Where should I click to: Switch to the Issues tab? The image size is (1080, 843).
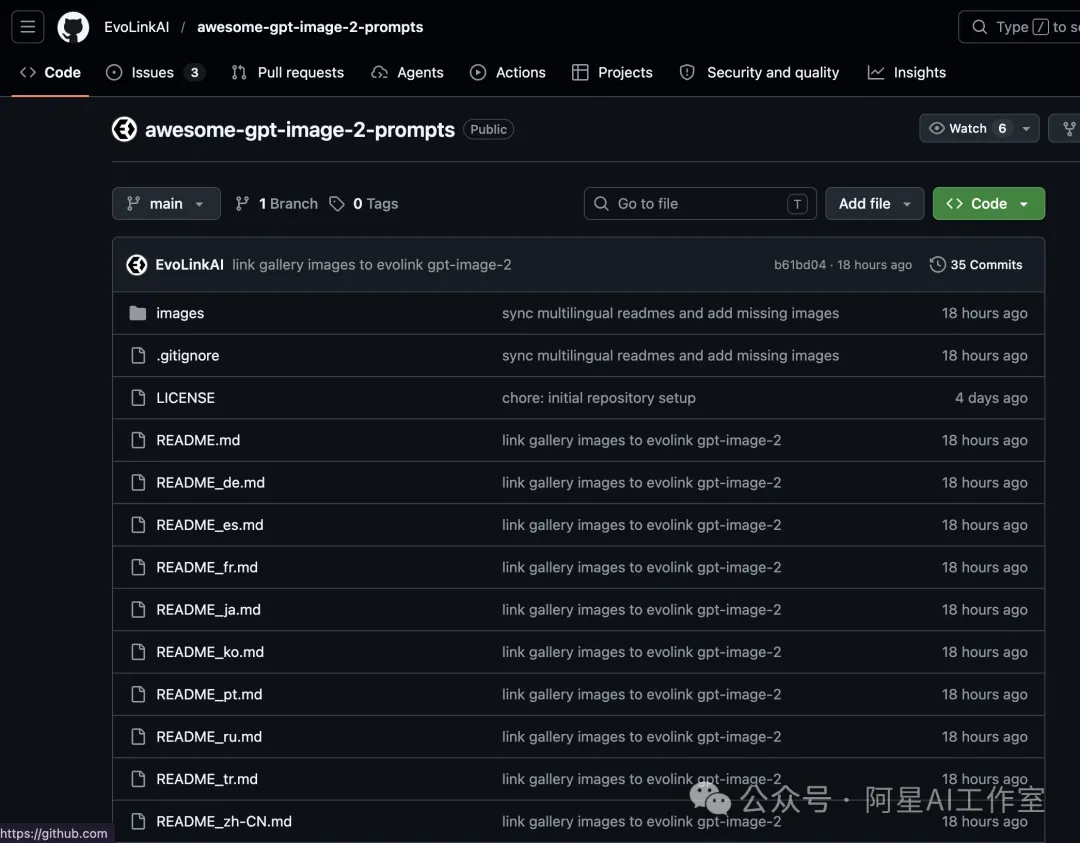[x=154, y=73]
